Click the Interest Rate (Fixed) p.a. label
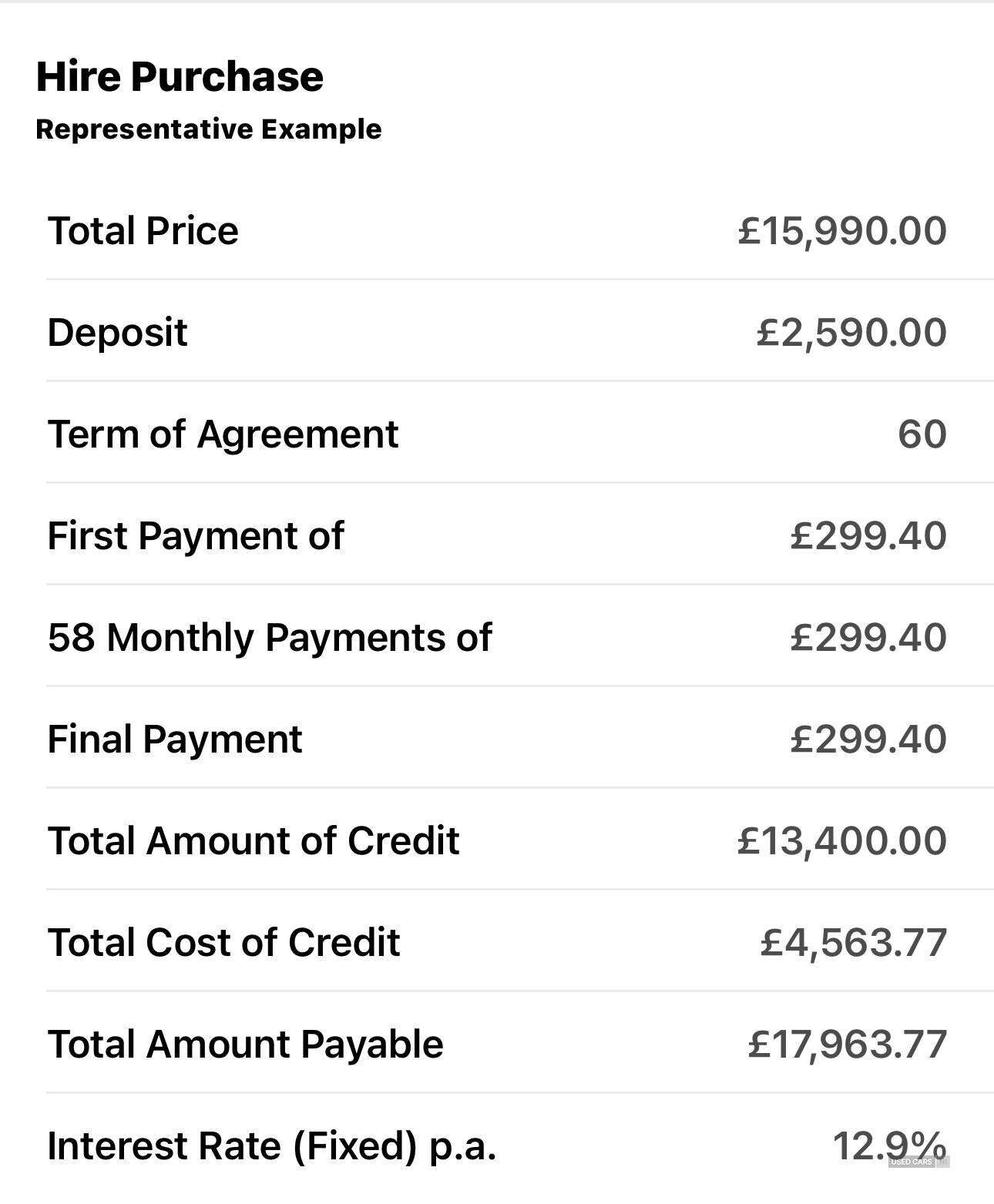The width and height of the screenshot is (994, 1204). 271,1145
